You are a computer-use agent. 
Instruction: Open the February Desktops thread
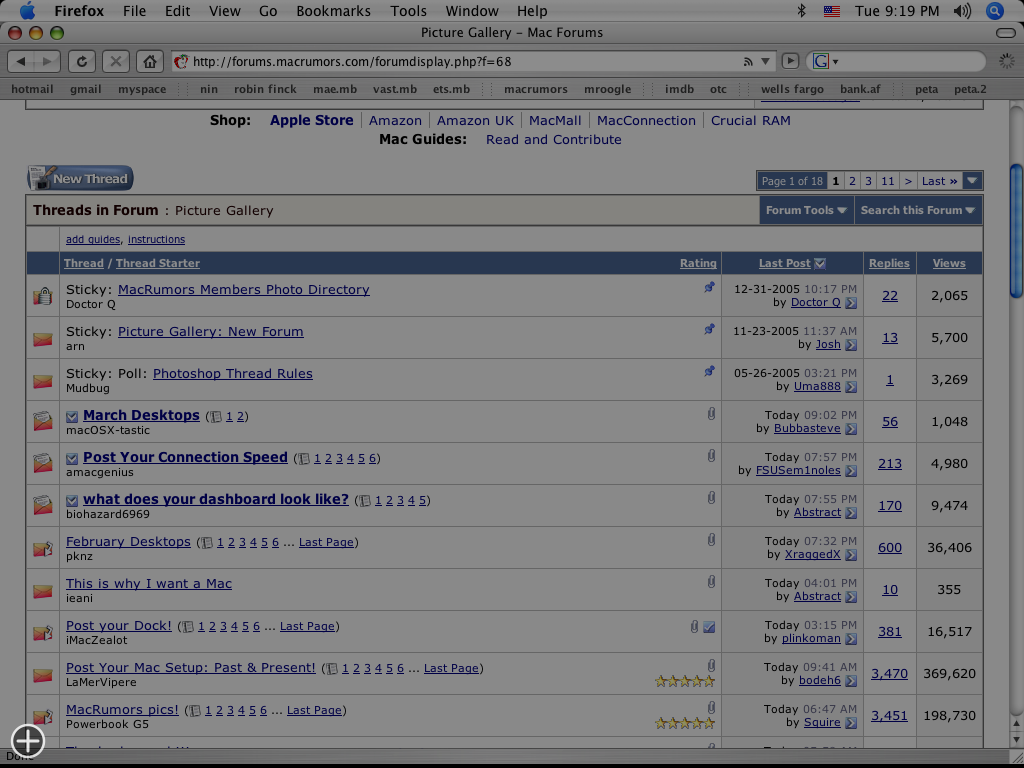(x=128, y=541)
